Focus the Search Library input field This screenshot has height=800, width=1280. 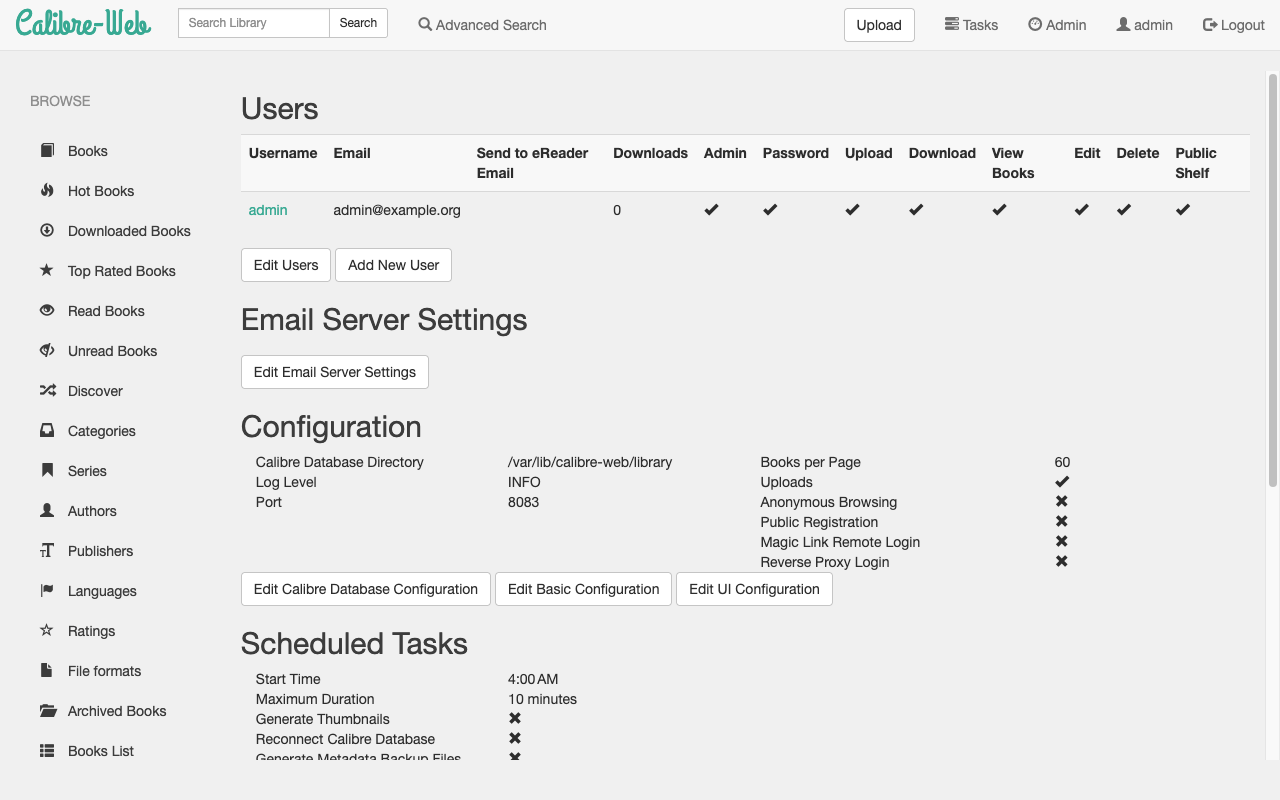click(x=254, y=23)
